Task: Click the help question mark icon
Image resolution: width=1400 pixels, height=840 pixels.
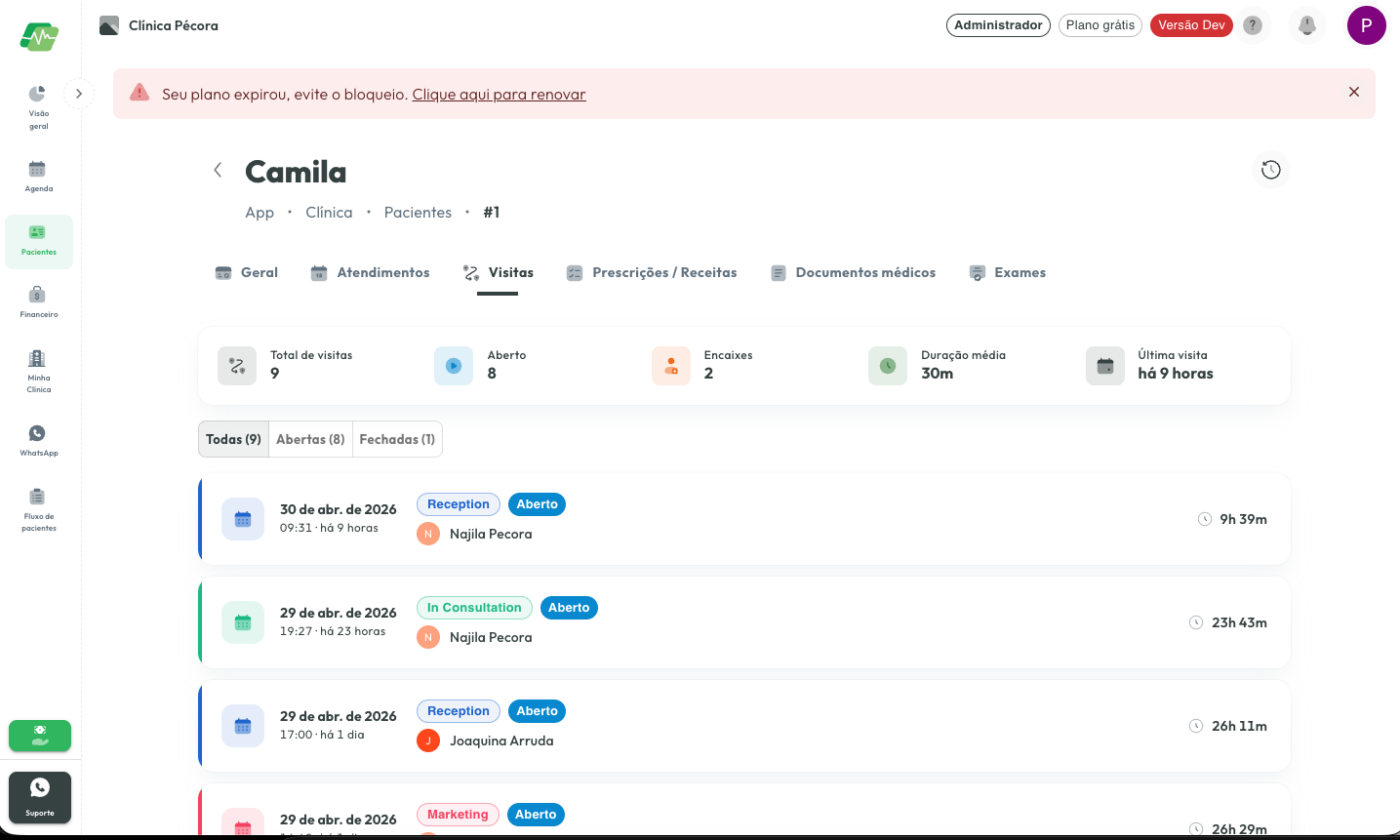Action: (x=1253, y=25)
